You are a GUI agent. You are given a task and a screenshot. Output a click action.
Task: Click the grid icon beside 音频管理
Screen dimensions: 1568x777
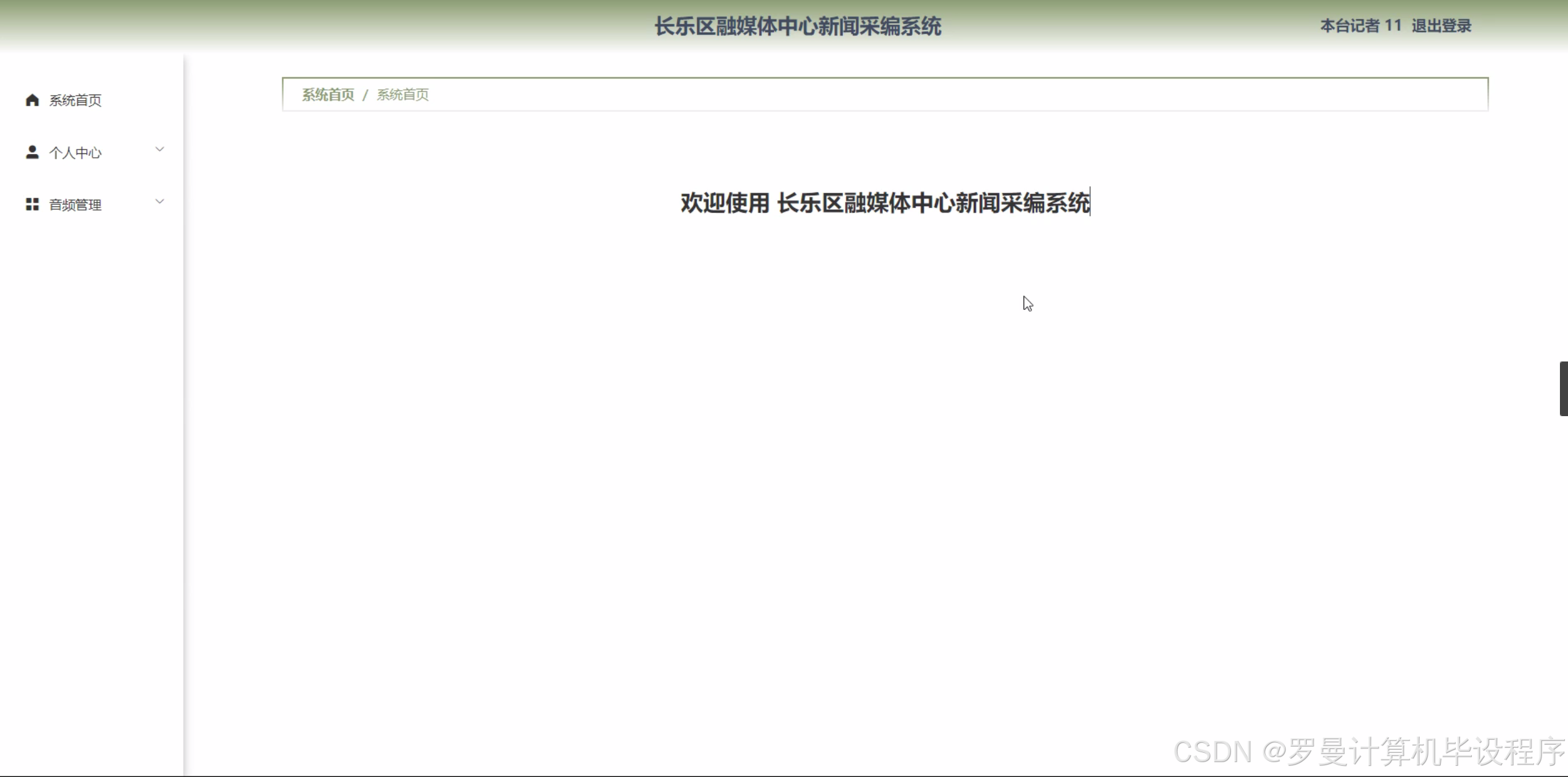point(32,204)
